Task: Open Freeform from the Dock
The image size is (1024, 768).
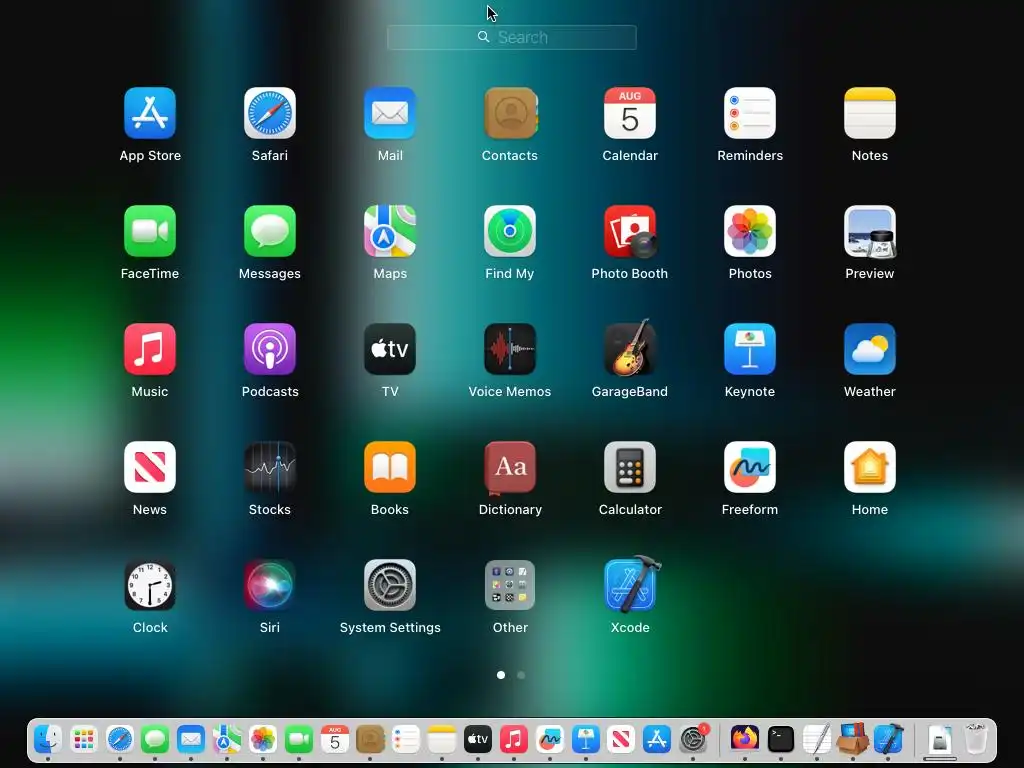Action: point(550,739)
